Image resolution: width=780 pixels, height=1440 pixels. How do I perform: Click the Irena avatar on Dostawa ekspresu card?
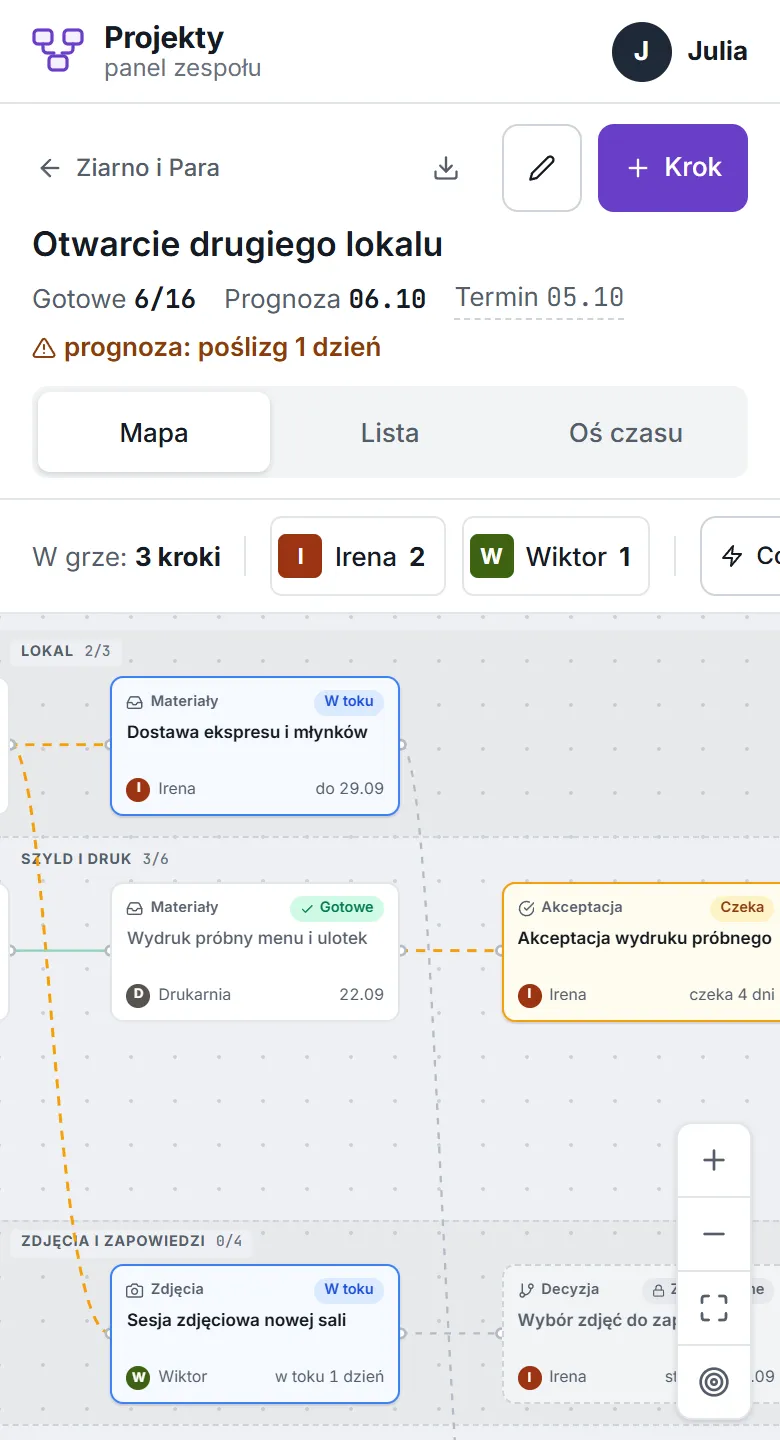point(138,789)
